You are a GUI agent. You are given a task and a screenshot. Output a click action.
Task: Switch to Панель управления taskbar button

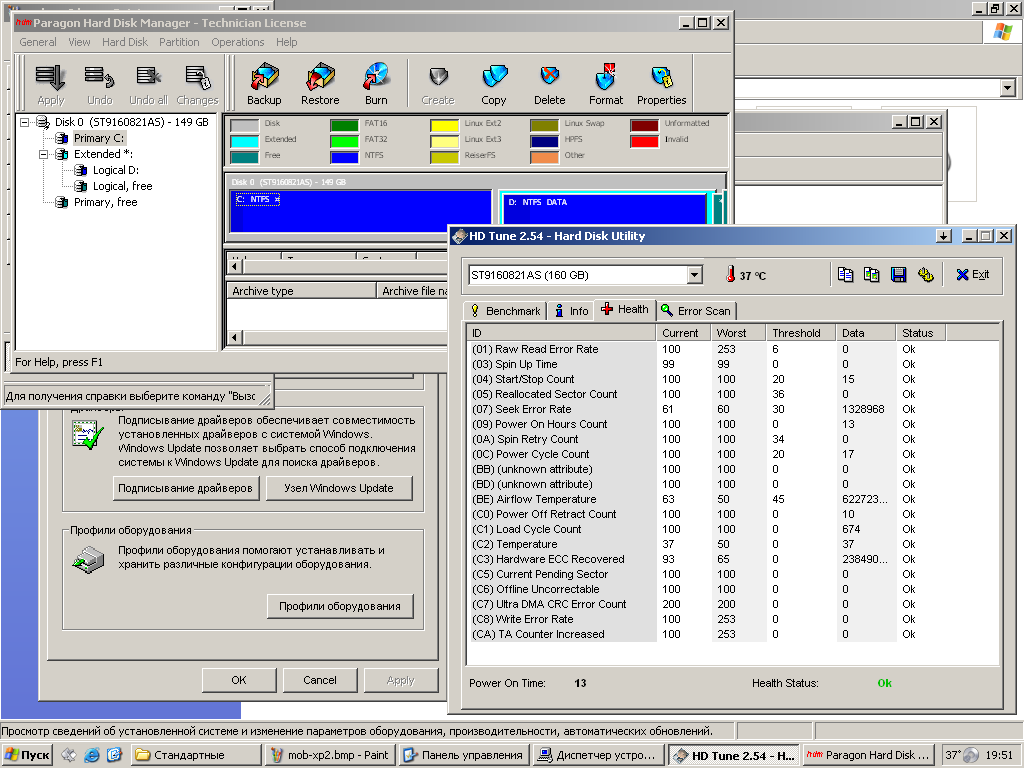click(x=464, y=755)
